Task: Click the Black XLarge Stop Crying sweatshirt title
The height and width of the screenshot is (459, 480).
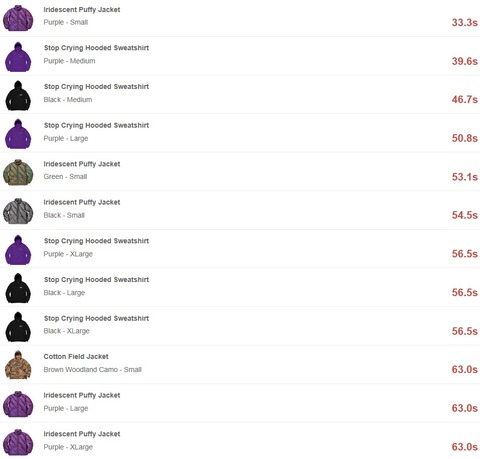Action: [x=96, y=318]
